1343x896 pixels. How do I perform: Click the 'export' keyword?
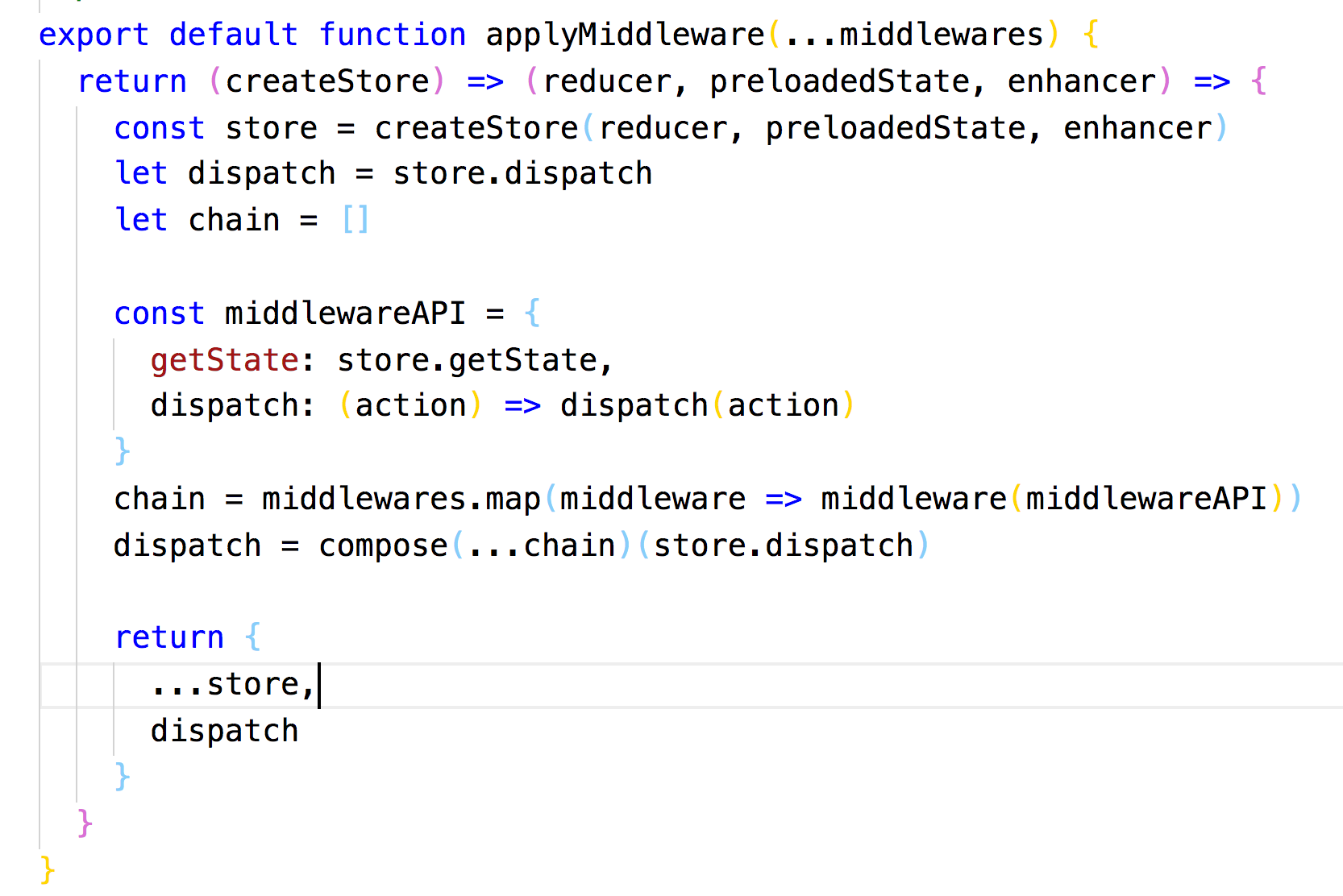pyautogui.click(x=94, y=35)
